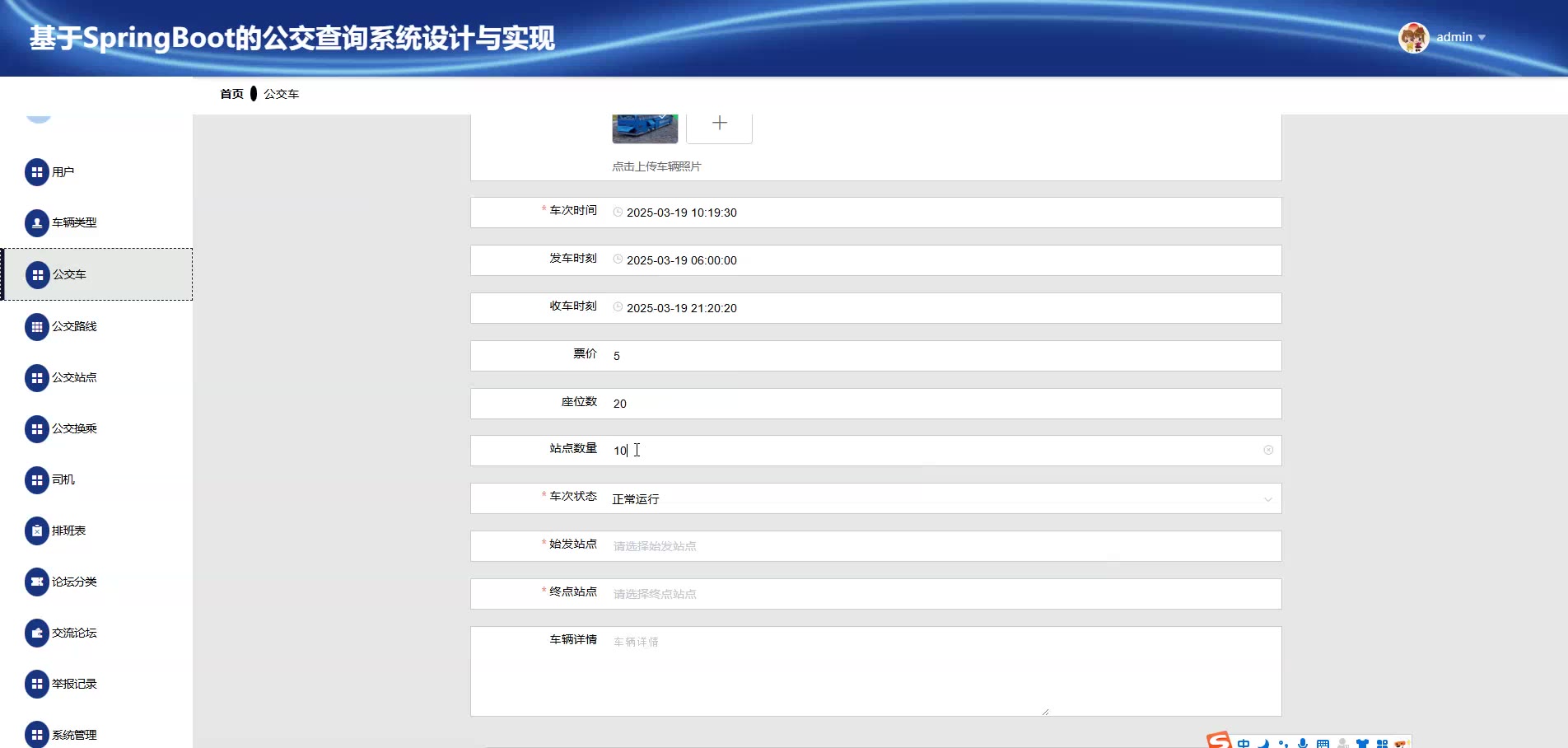Select the 公交车 menu item label
This screenshot has height=748, width=1568.
tap(69, 275)
